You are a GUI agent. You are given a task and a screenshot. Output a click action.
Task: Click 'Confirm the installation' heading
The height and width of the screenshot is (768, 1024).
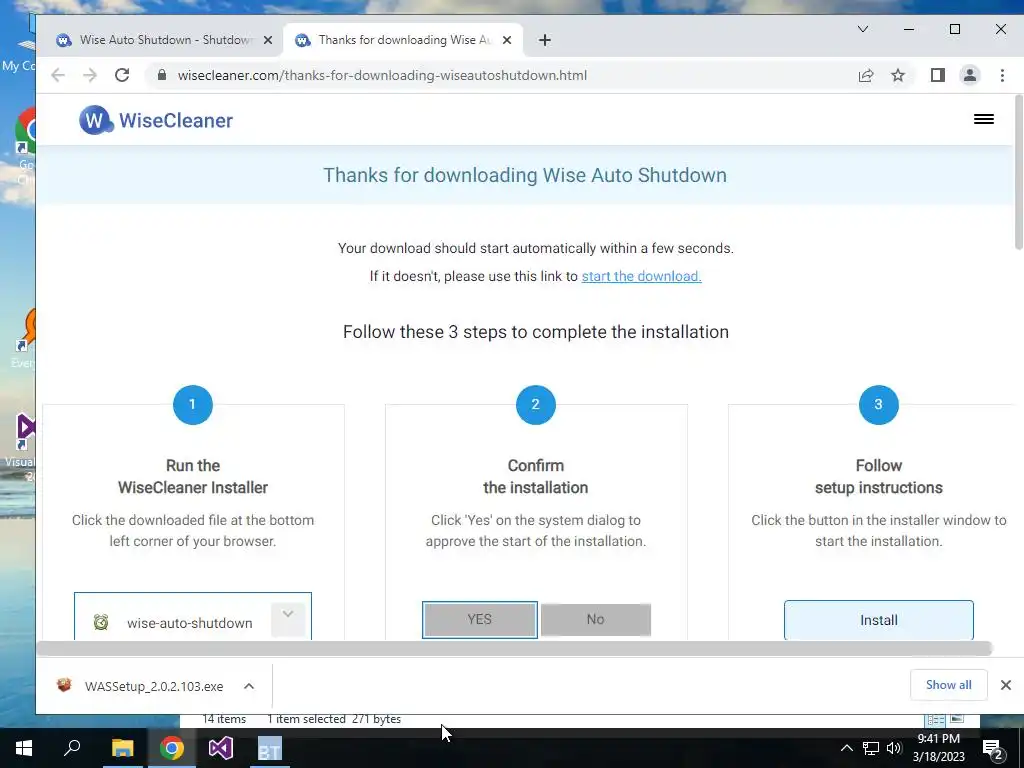536,476
